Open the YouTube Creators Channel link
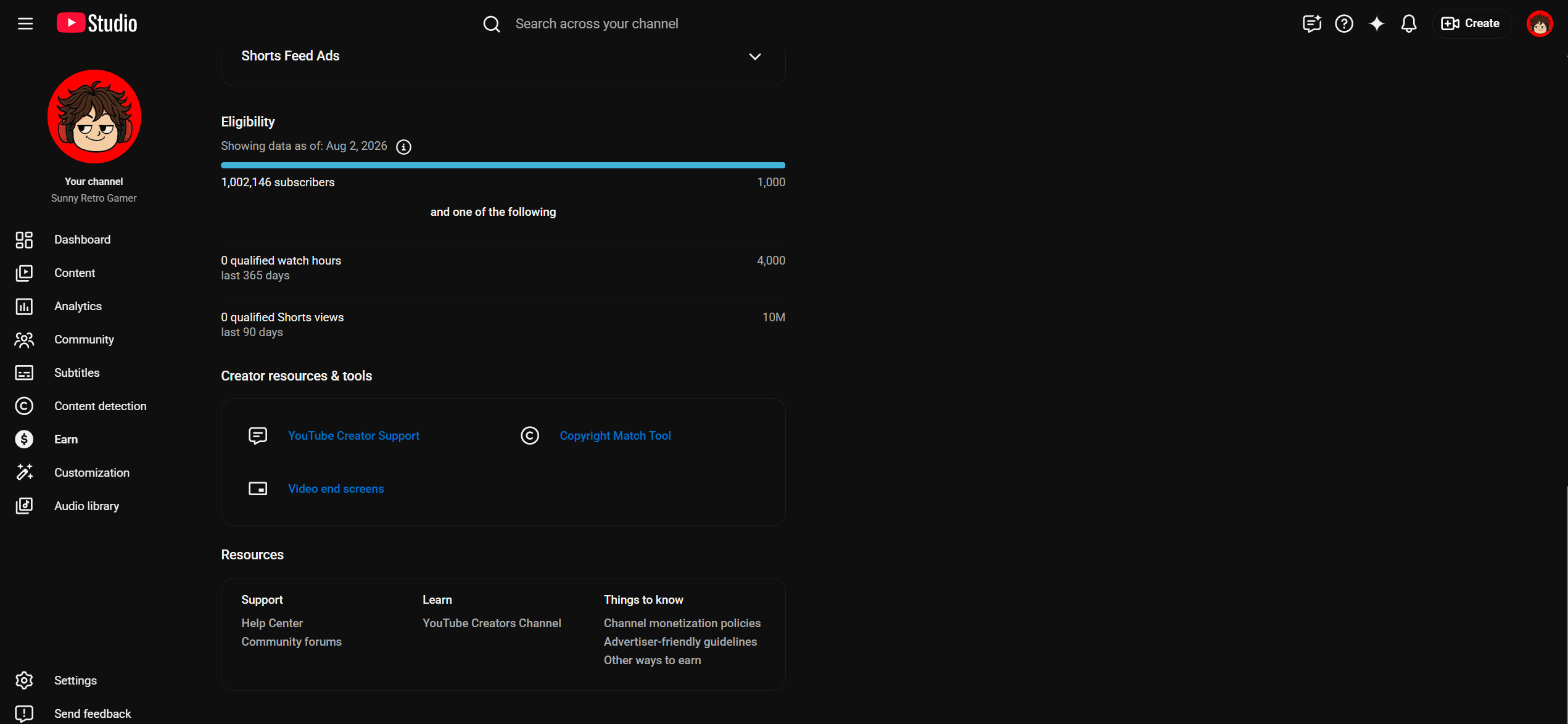Image resolution: width=1568 pixels, height=724 pixels. 492,623
